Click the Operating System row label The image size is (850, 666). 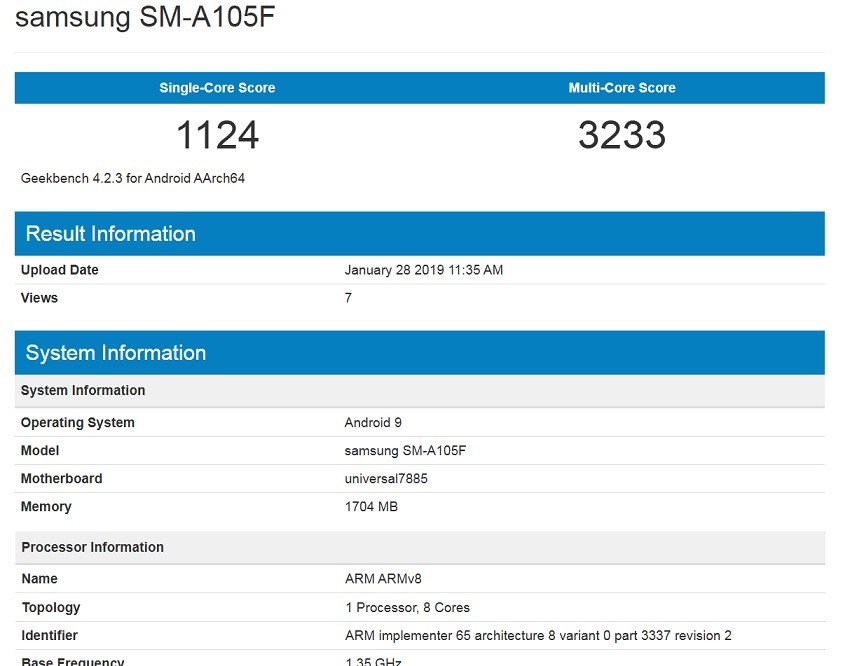pyautogui.click(x=78, y=423)
